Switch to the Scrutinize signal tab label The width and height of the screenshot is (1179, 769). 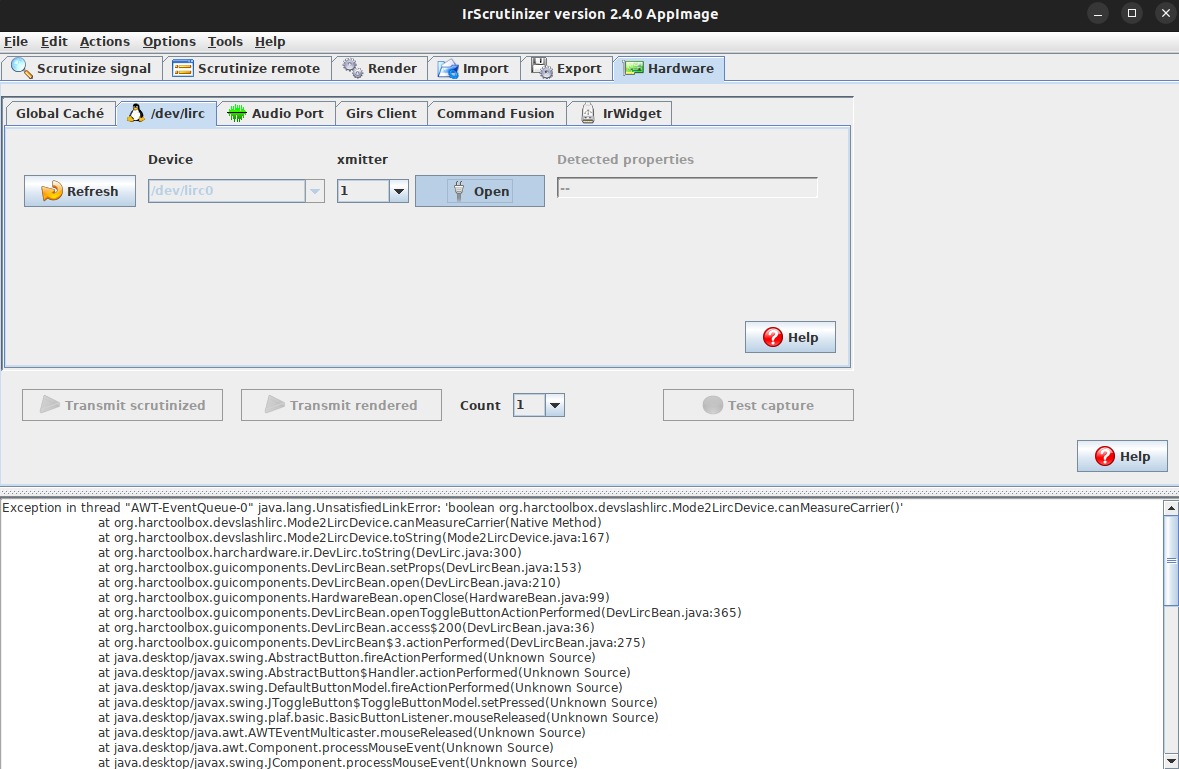coord(94,68)
